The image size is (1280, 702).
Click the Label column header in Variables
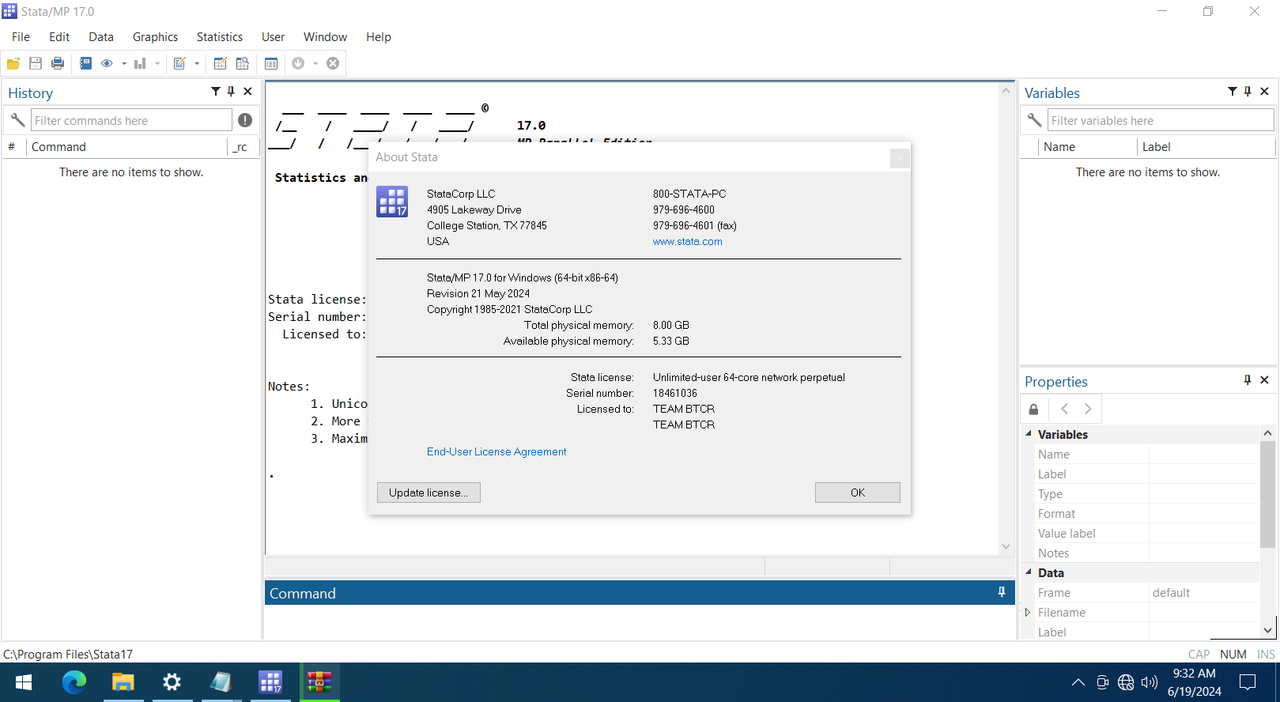point(1207,147)
